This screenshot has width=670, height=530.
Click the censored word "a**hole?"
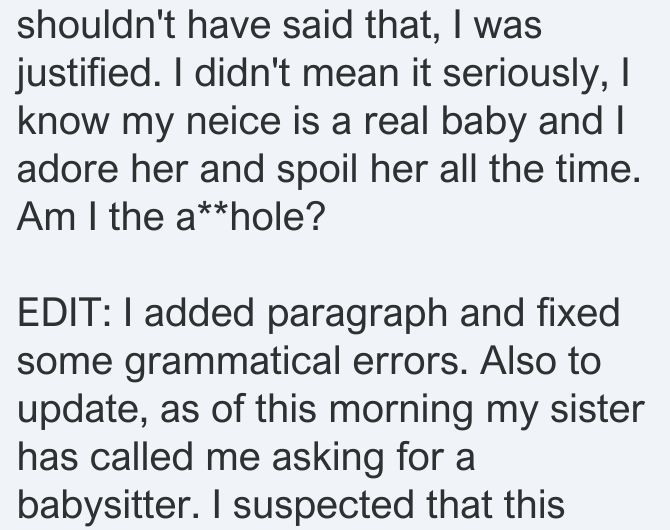point(248,217)
